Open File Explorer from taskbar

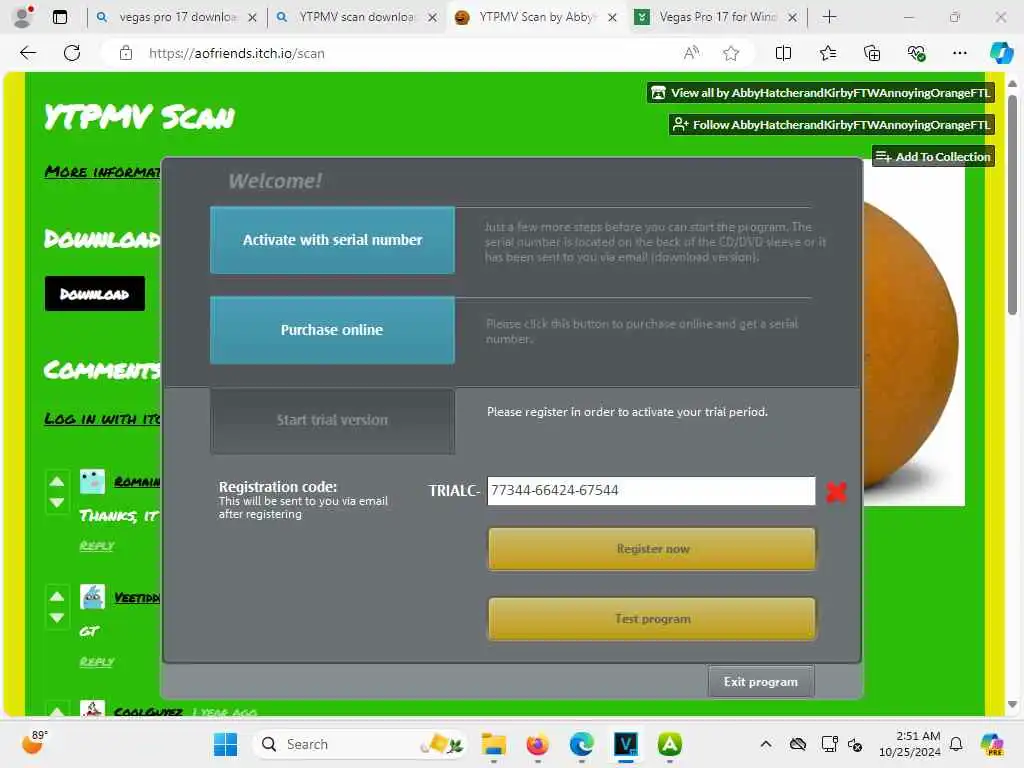[493, 744]
